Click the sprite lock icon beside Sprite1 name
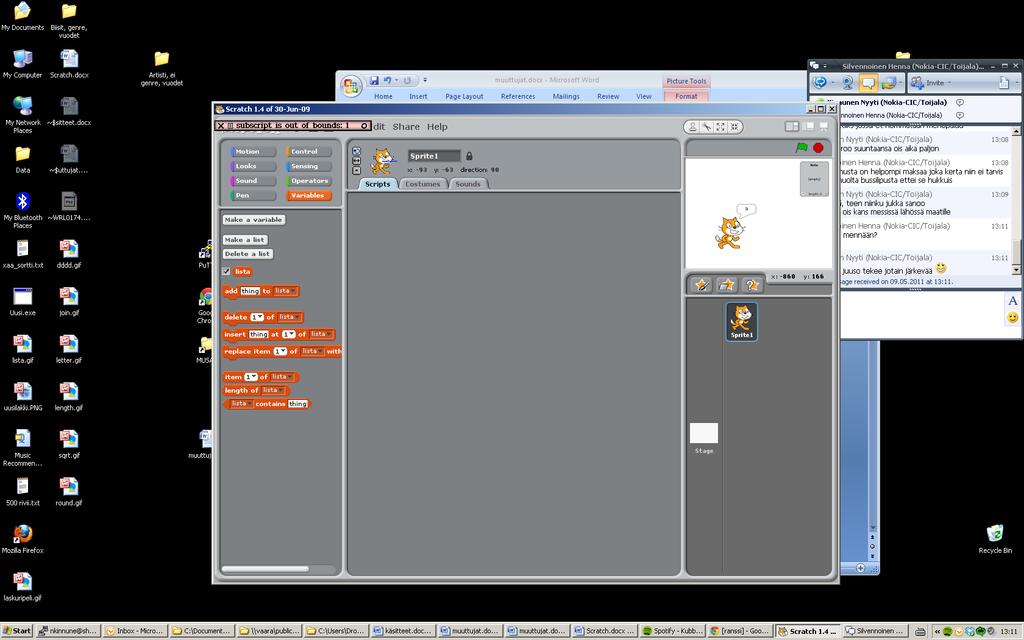 469,156
